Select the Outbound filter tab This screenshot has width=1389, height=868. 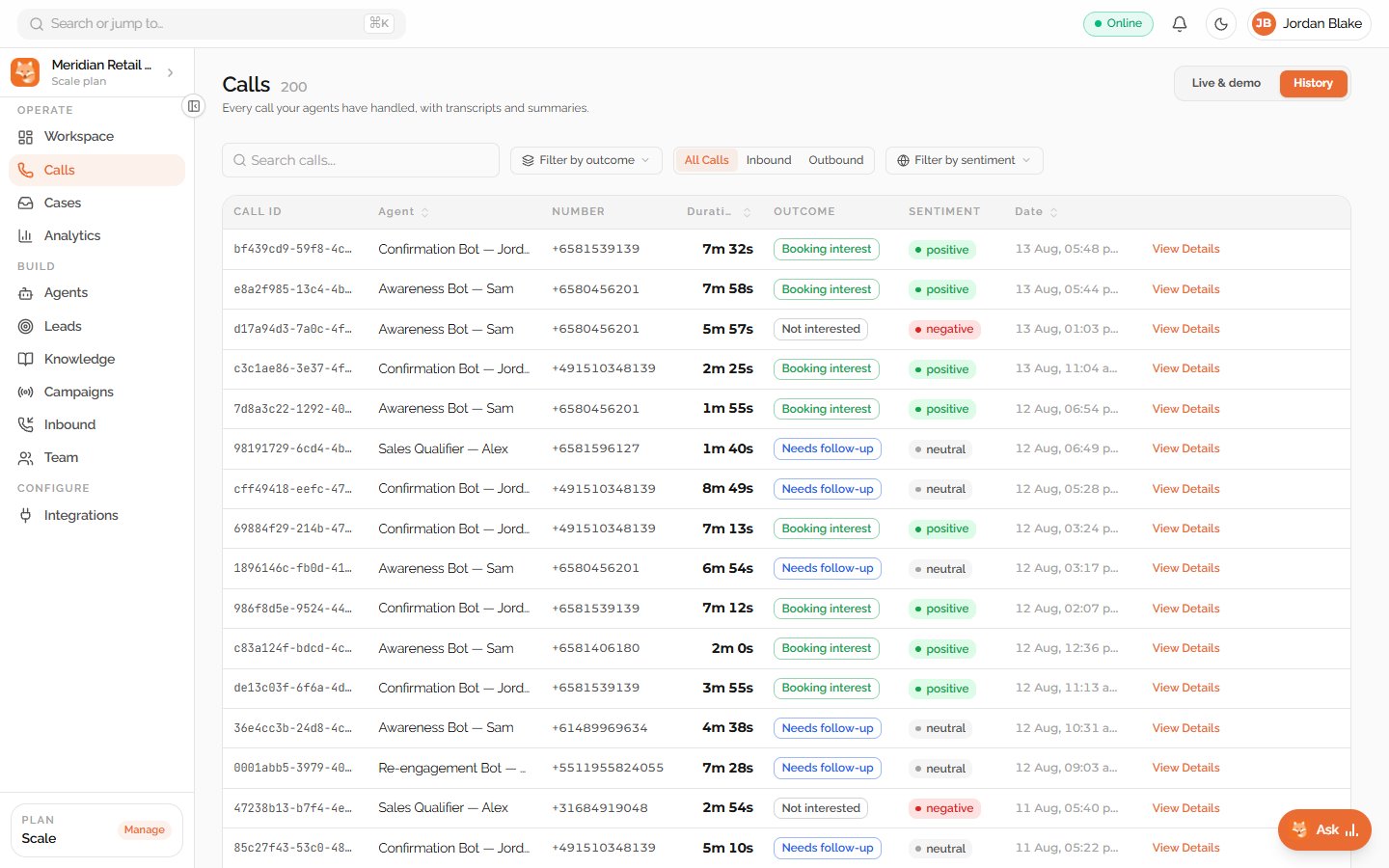click(x=836, y=160)
